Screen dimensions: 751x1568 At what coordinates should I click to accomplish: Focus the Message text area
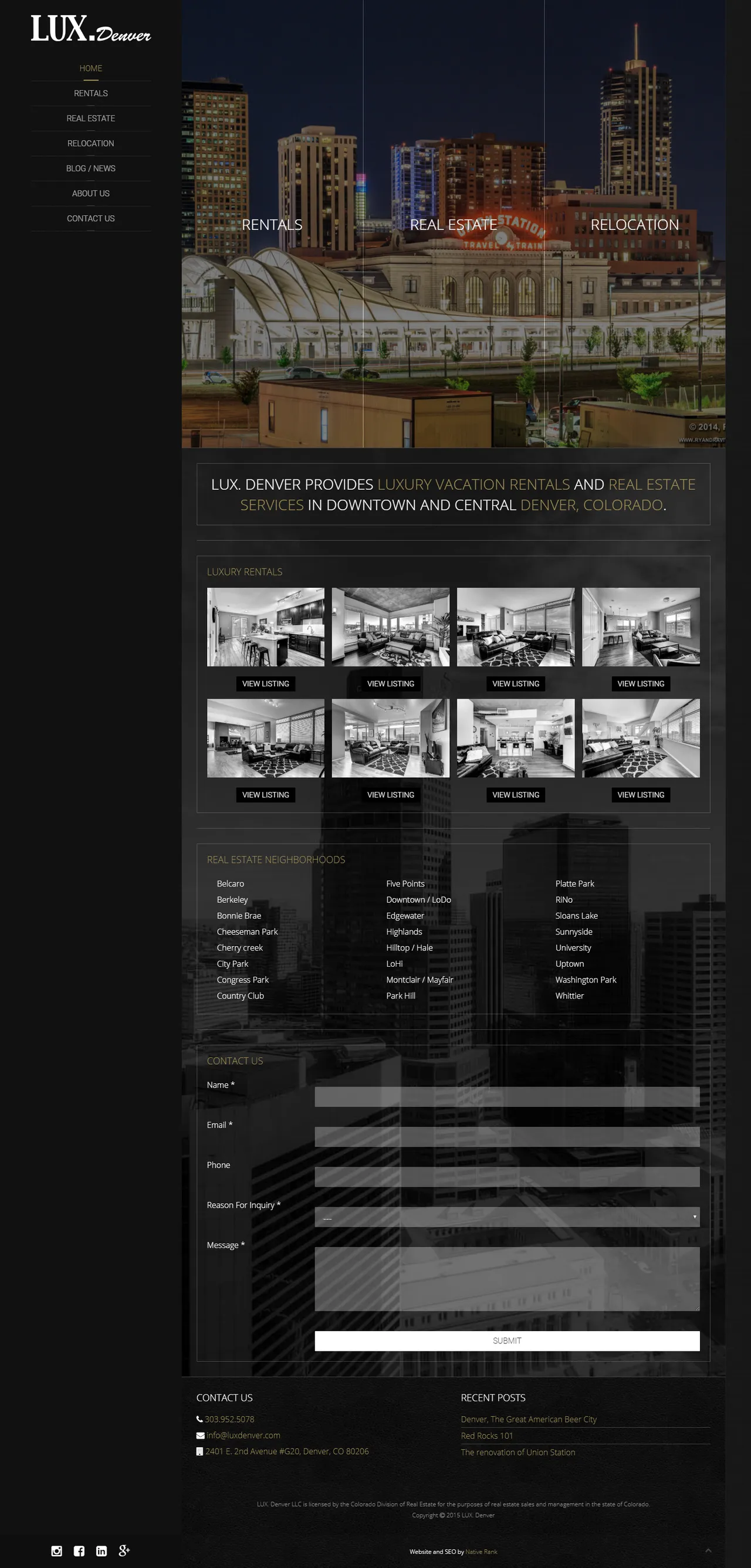tap(506, 1278)
